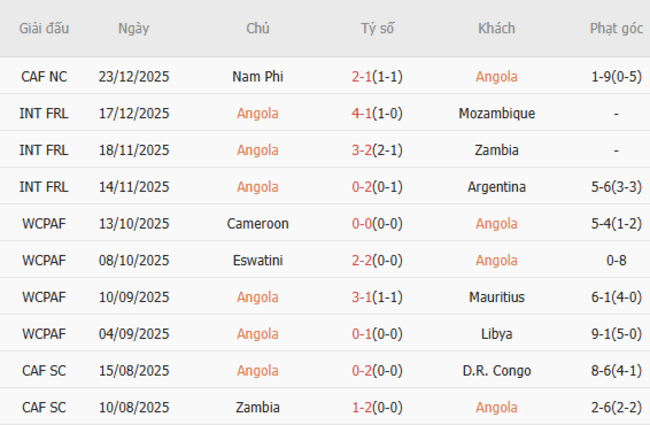Image resolution: width=650 pixels, height=425 pixels.
Task: Click the 2-2(0-0) Eswatini match score
Action: pos(377,260)
